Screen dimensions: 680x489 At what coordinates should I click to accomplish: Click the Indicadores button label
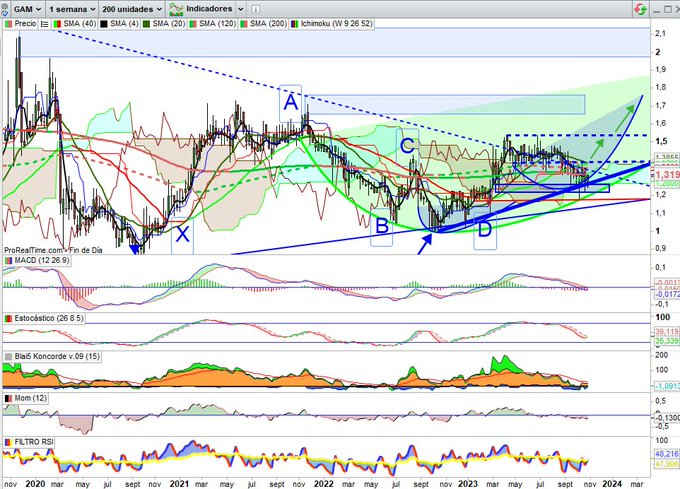209,9
